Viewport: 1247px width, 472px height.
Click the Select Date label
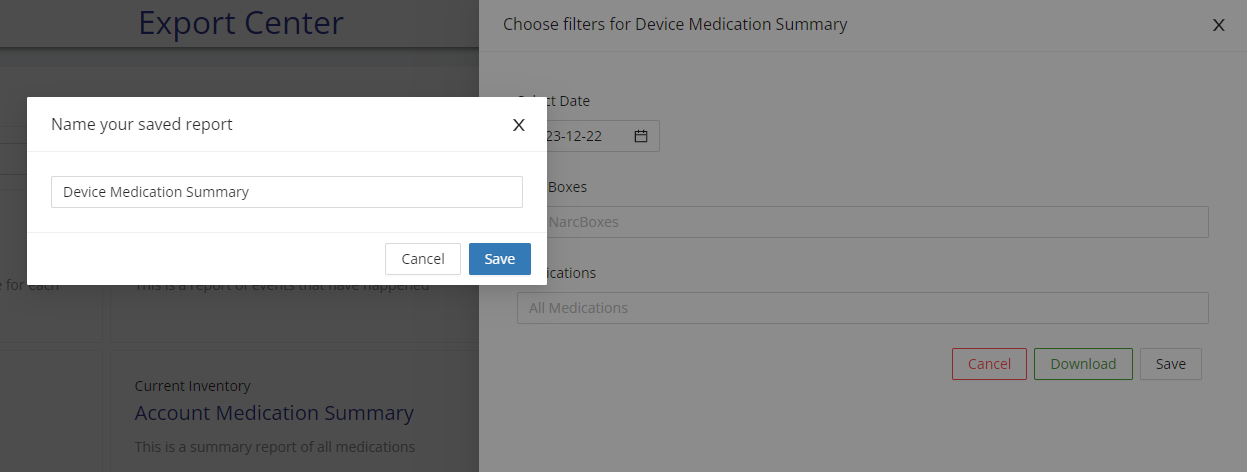click(565, 101)
